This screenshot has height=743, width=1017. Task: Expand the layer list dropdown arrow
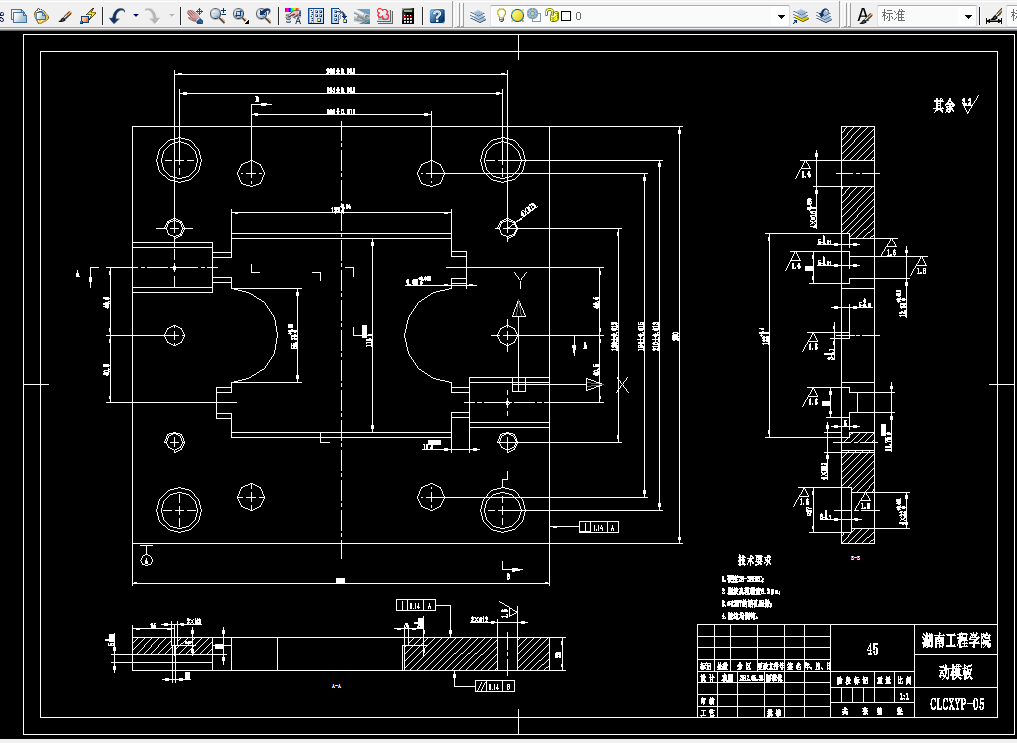click(782, 16)
